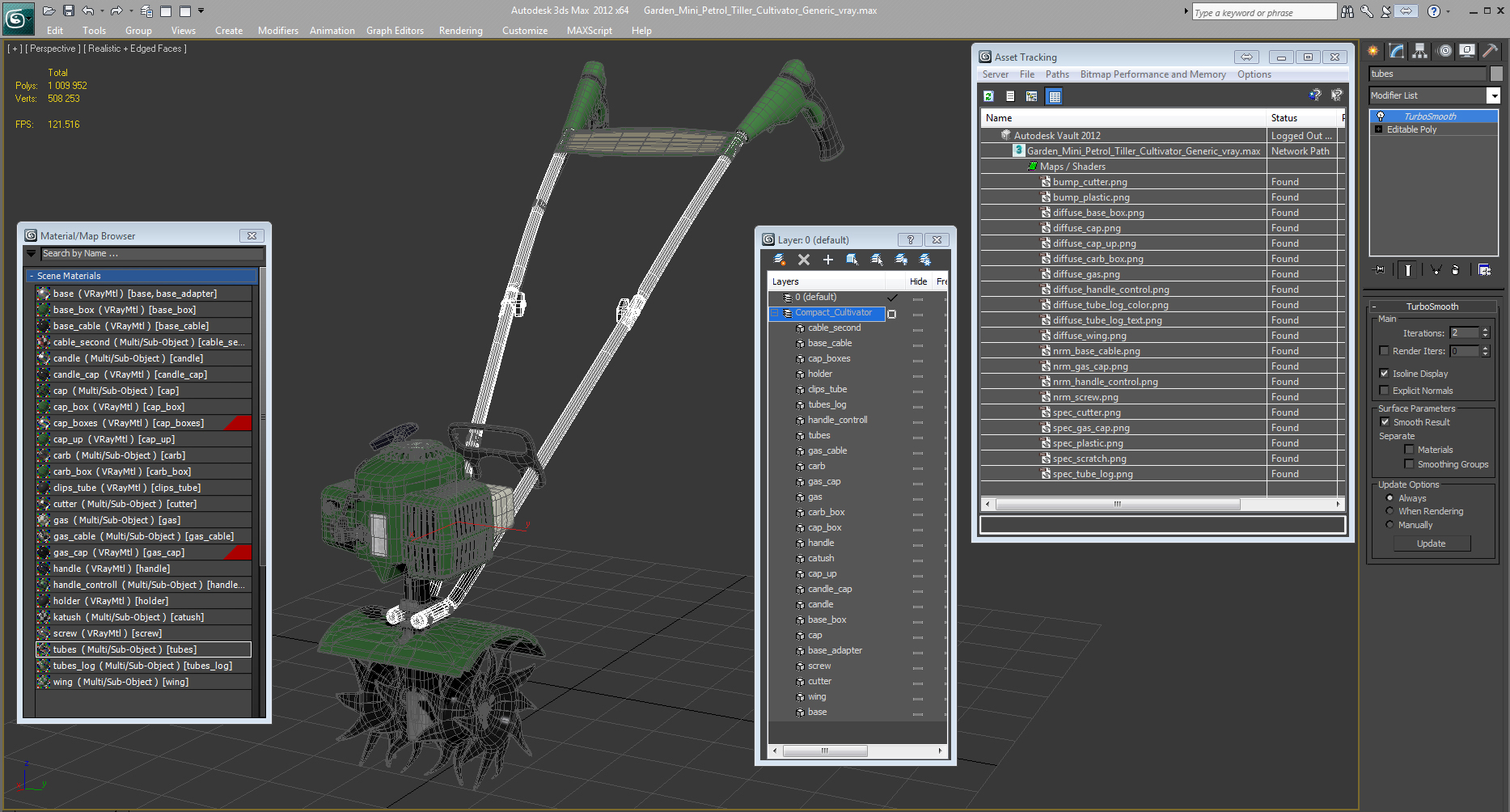Click Freeze/Unfreeze All Layers snowflake icon

coord(925,260)
